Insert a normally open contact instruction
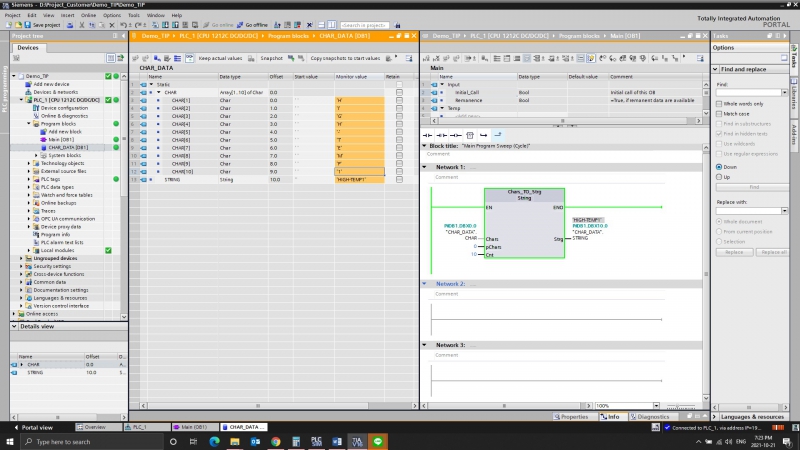The width and height of the screenshot is (800, 450). tap(428, 135)
